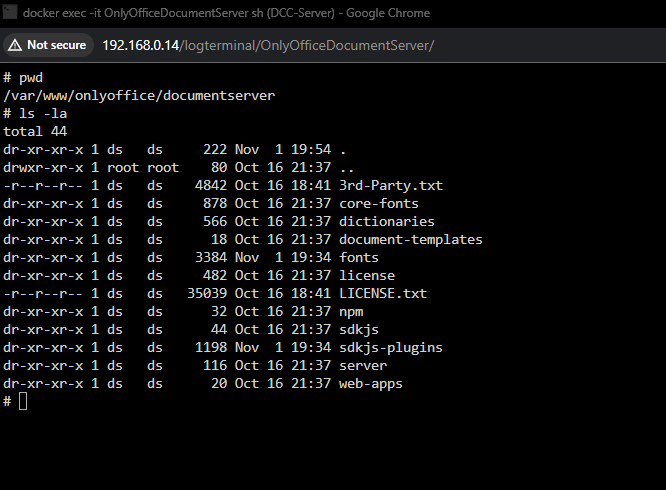This screenshot has width=666, height=490.
Task: Click the license directory entry
Action: tap(367, 276)
